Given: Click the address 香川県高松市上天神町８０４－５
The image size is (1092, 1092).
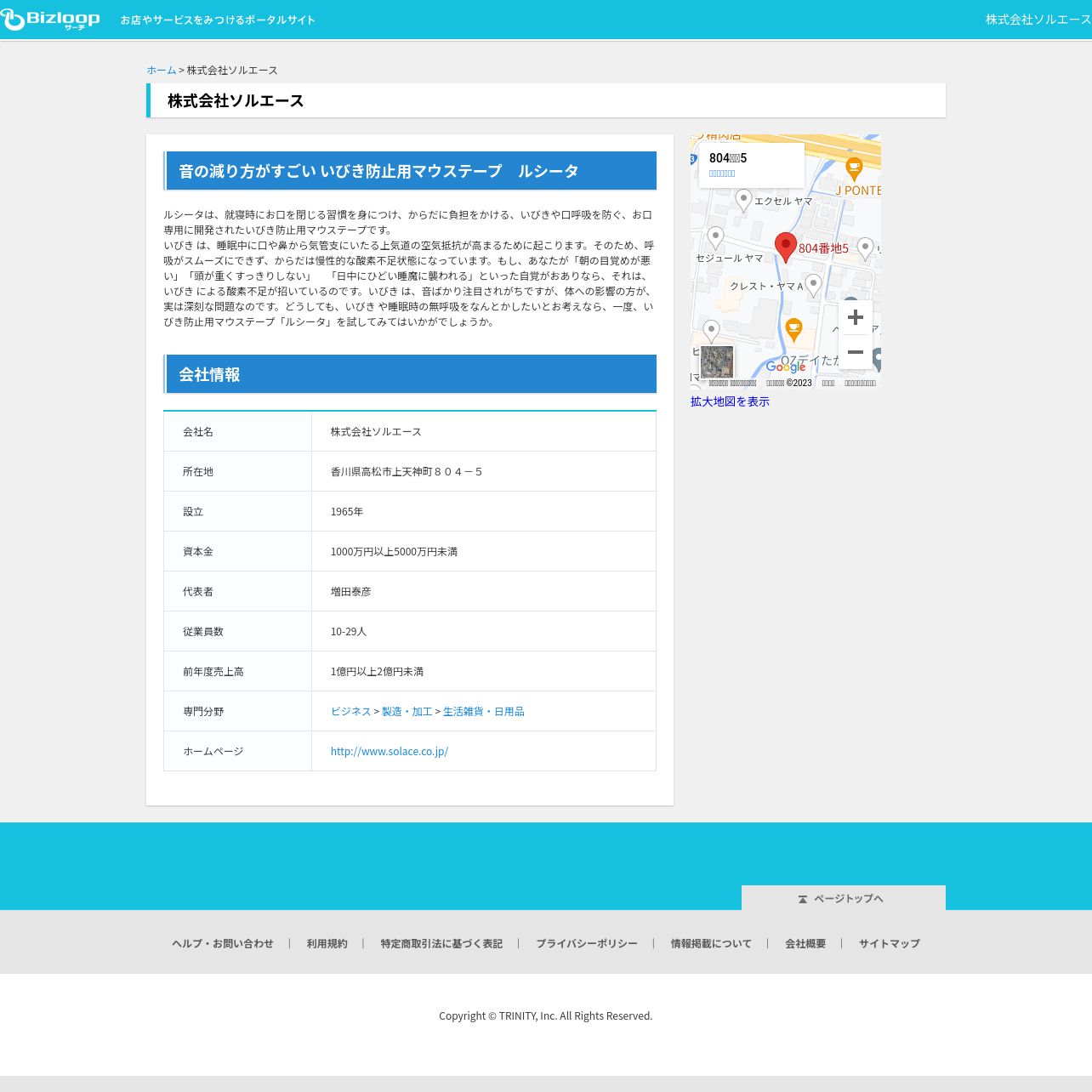Looking at the screenshot, I should pos(407,471).
